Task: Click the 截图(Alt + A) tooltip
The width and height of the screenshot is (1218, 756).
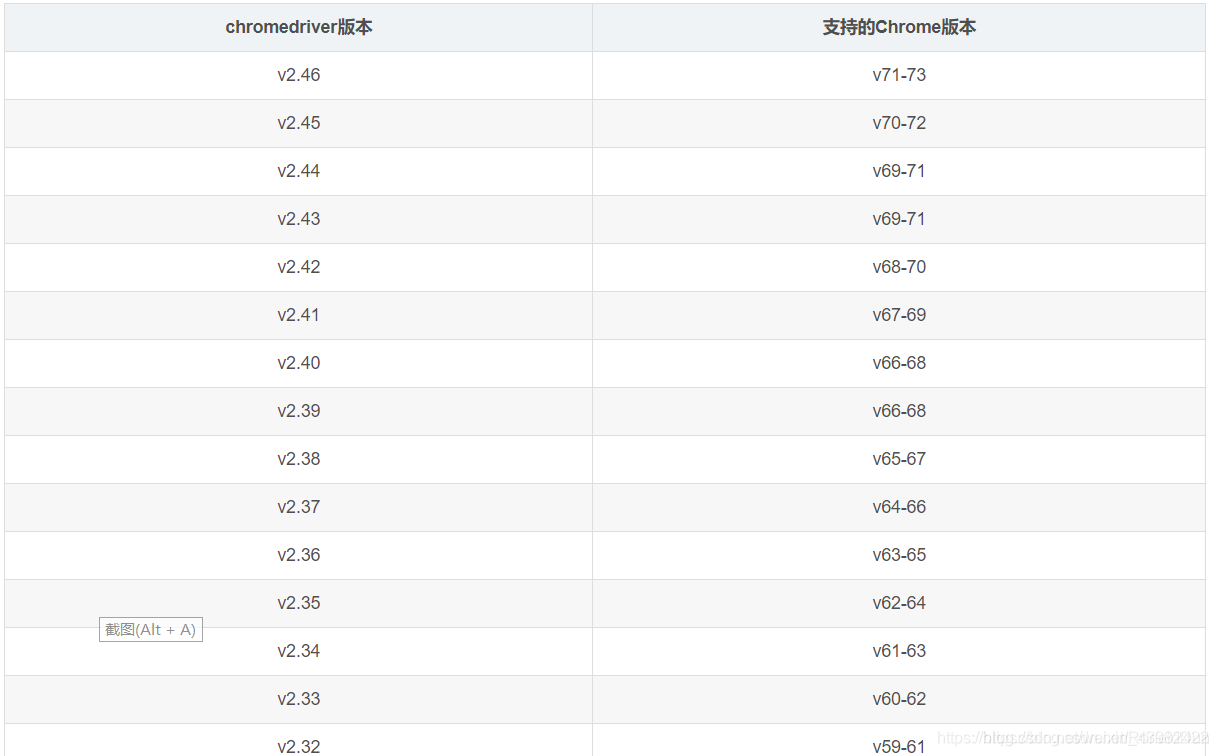Action: (x=151, y=629)
